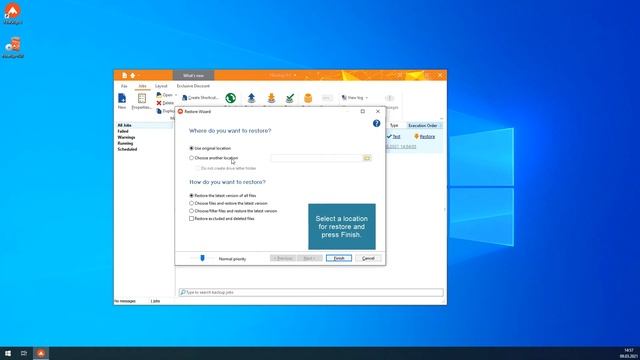Click the New backup job icon
This screenshot has height=360, width=640.
point(122,98)
